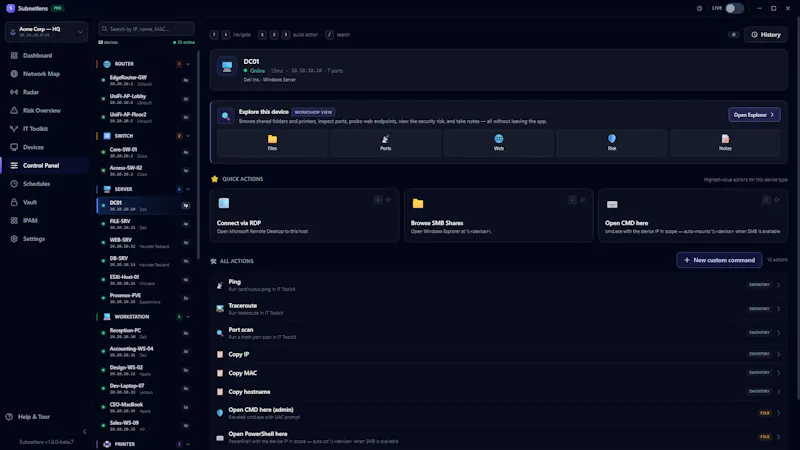Open the Acme Corp — HQ network dropdown

[46, 32]
